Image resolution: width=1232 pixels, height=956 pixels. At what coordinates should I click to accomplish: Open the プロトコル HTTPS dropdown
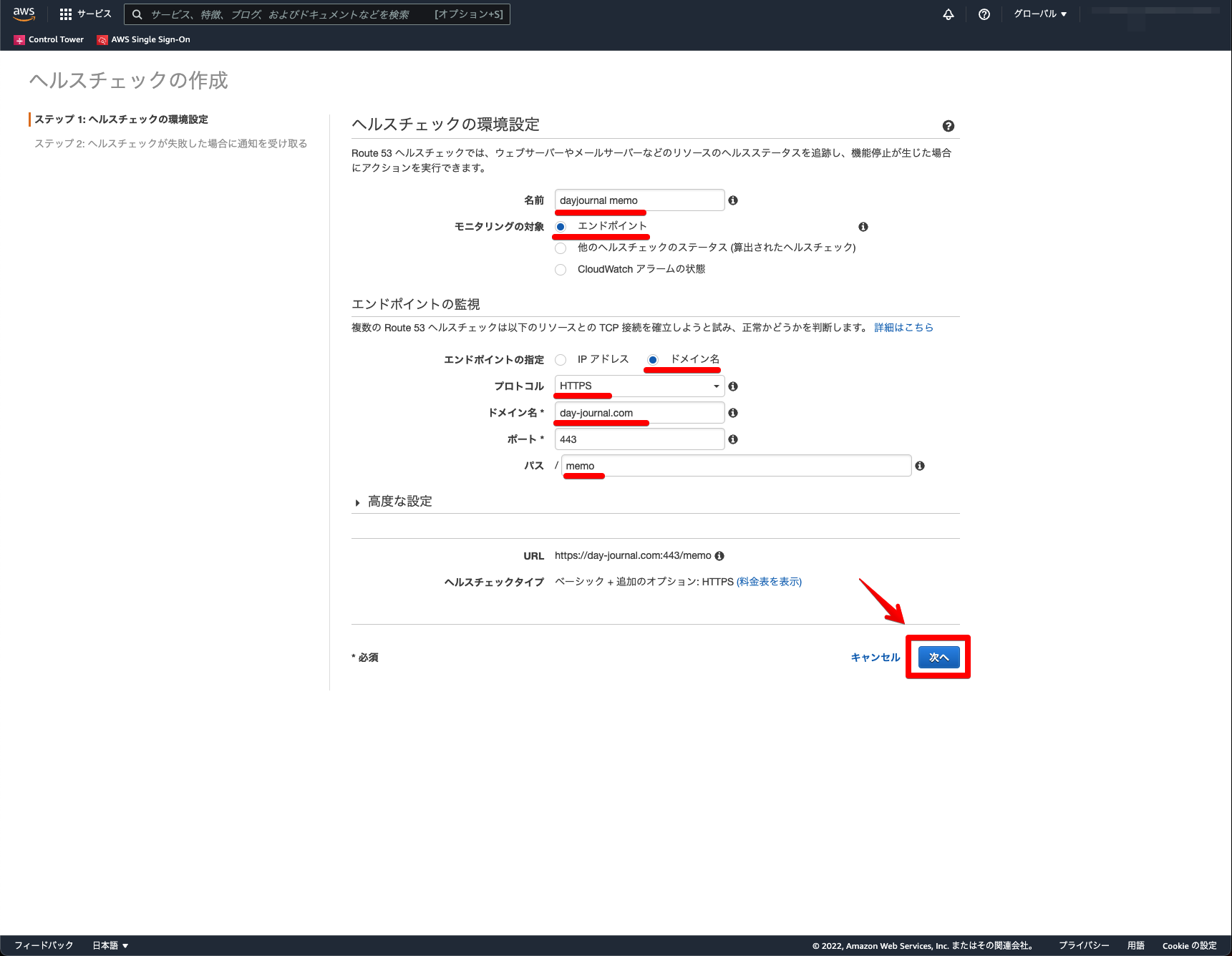click(x=639, y=386)
